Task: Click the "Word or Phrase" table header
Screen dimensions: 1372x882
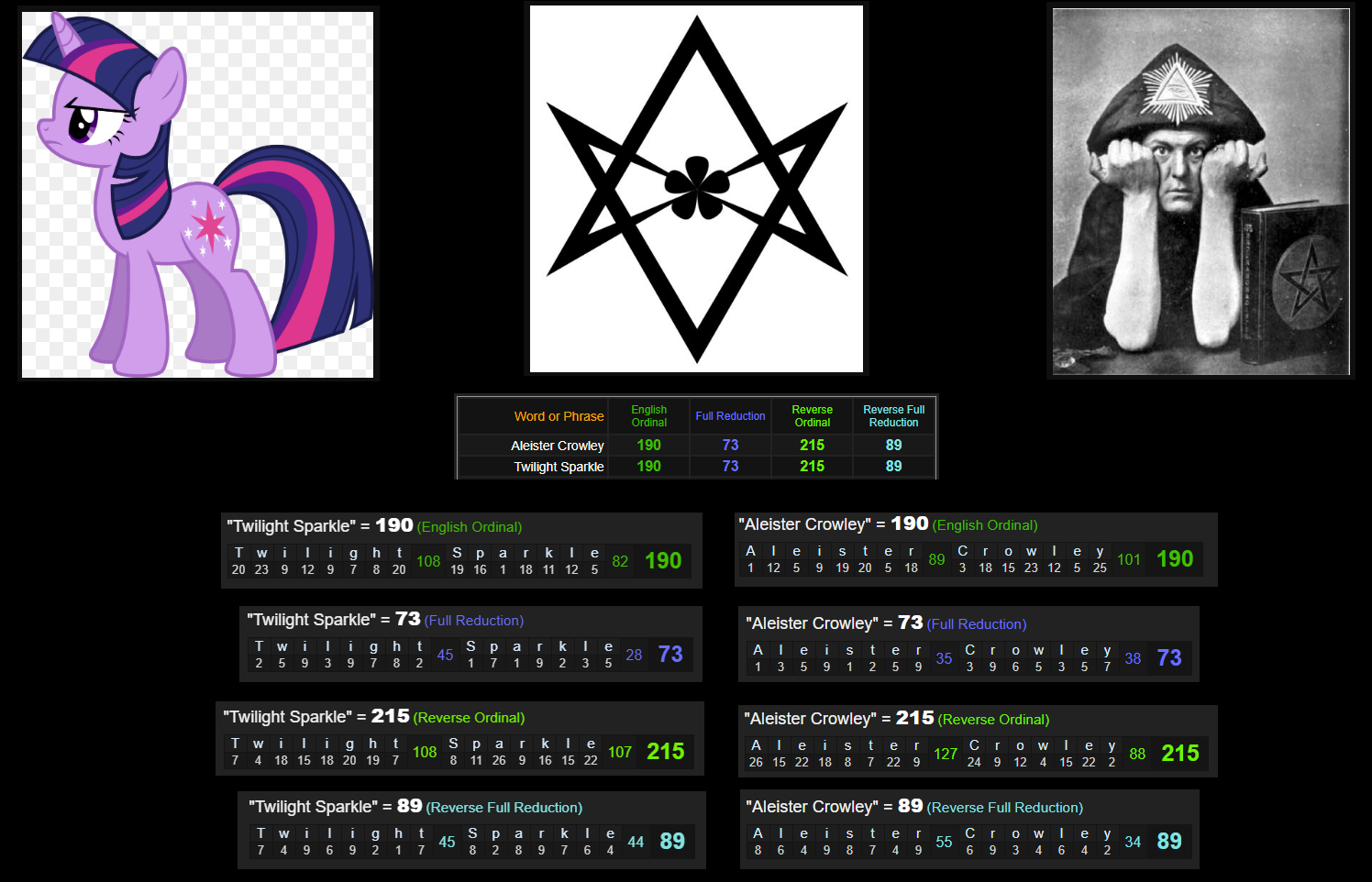Action: click(559, 416)
